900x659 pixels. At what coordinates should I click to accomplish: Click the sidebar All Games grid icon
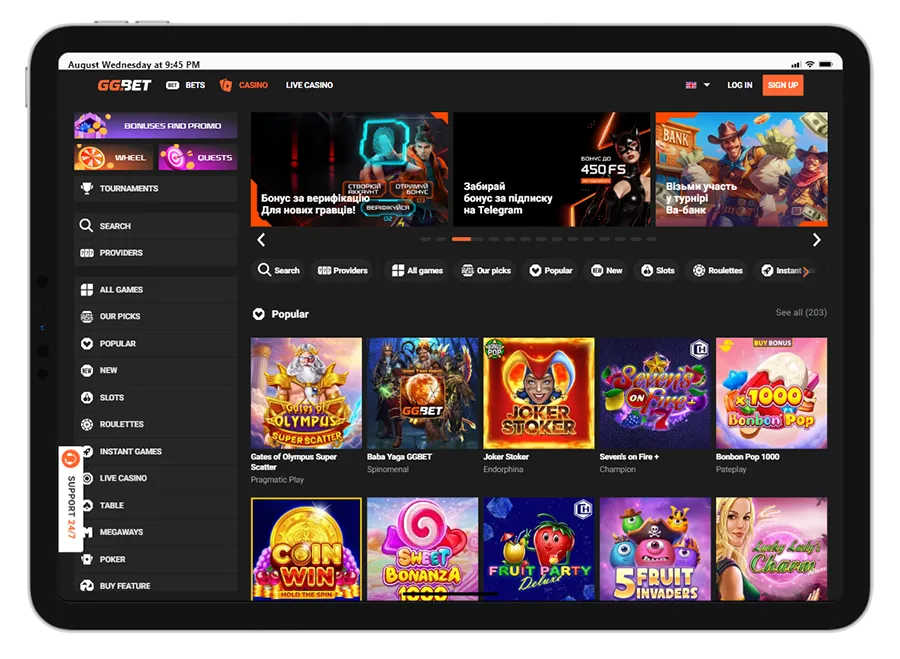pyautogui.click(x=87, y=289)
